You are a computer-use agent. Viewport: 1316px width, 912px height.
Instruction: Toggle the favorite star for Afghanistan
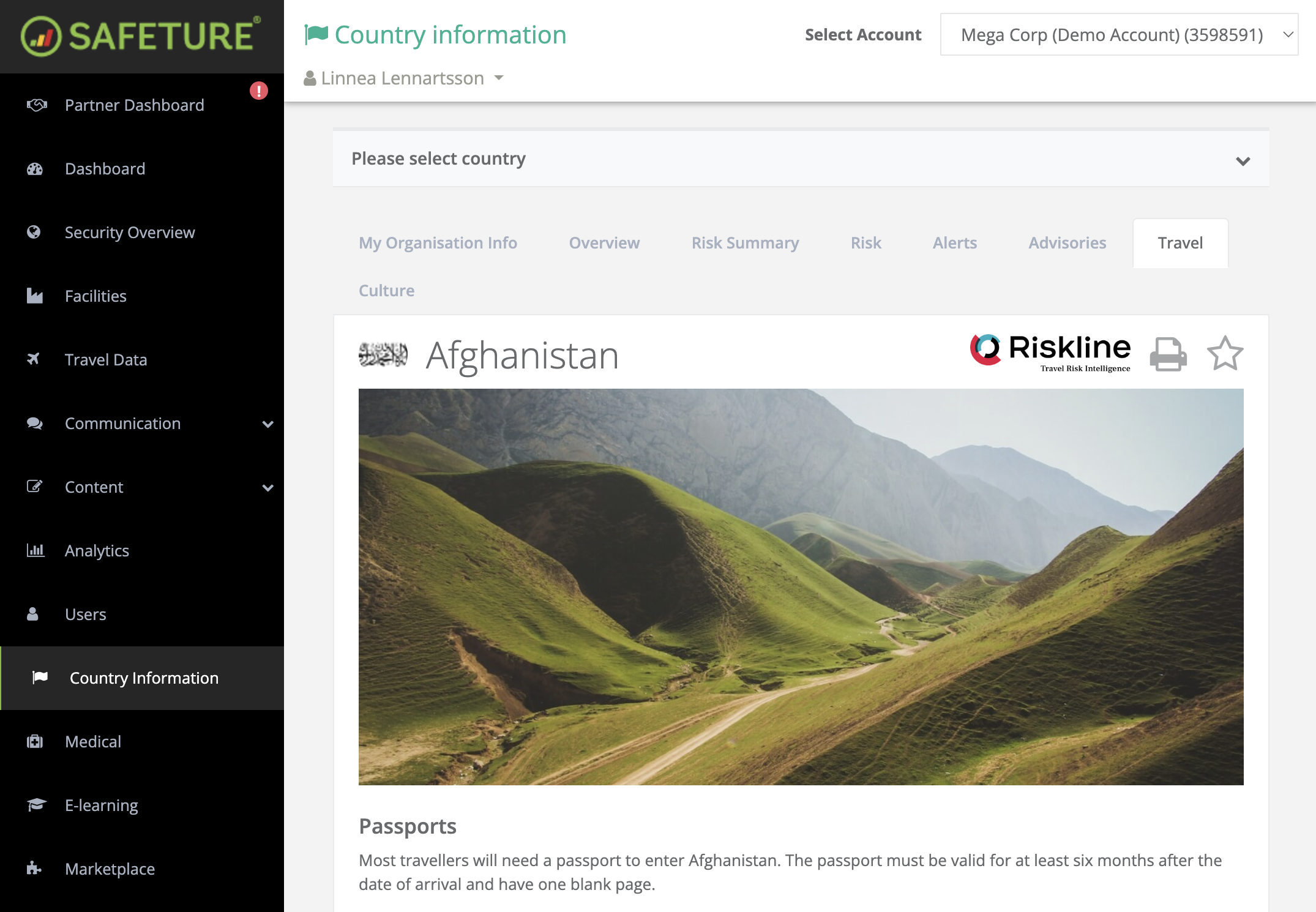(1225, 354)
